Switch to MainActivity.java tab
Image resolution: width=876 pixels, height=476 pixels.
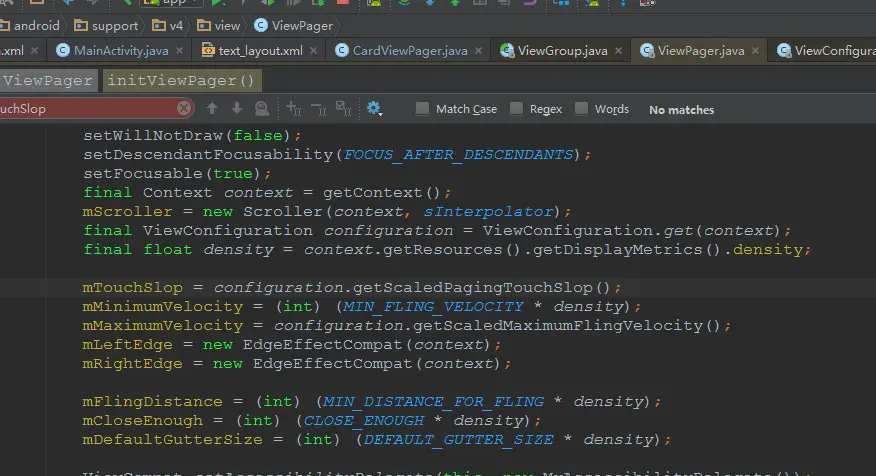tap(121, 51)
